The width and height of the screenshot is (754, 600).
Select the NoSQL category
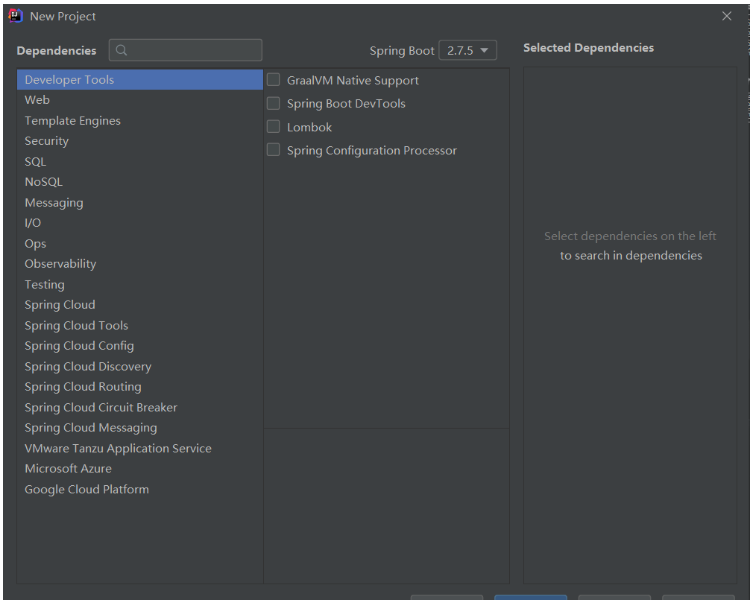(43, 182)
